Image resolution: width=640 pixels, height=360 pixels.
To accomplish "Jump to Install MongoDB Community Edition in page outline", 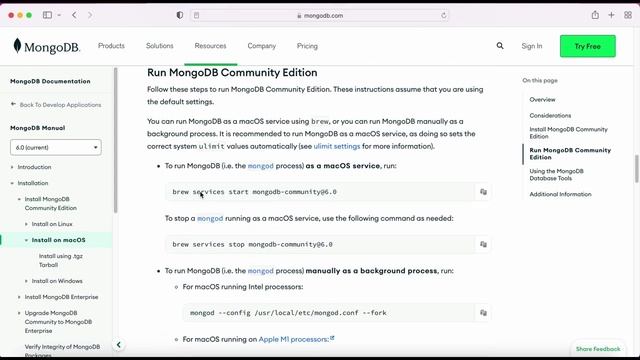I will click(568, 133).
